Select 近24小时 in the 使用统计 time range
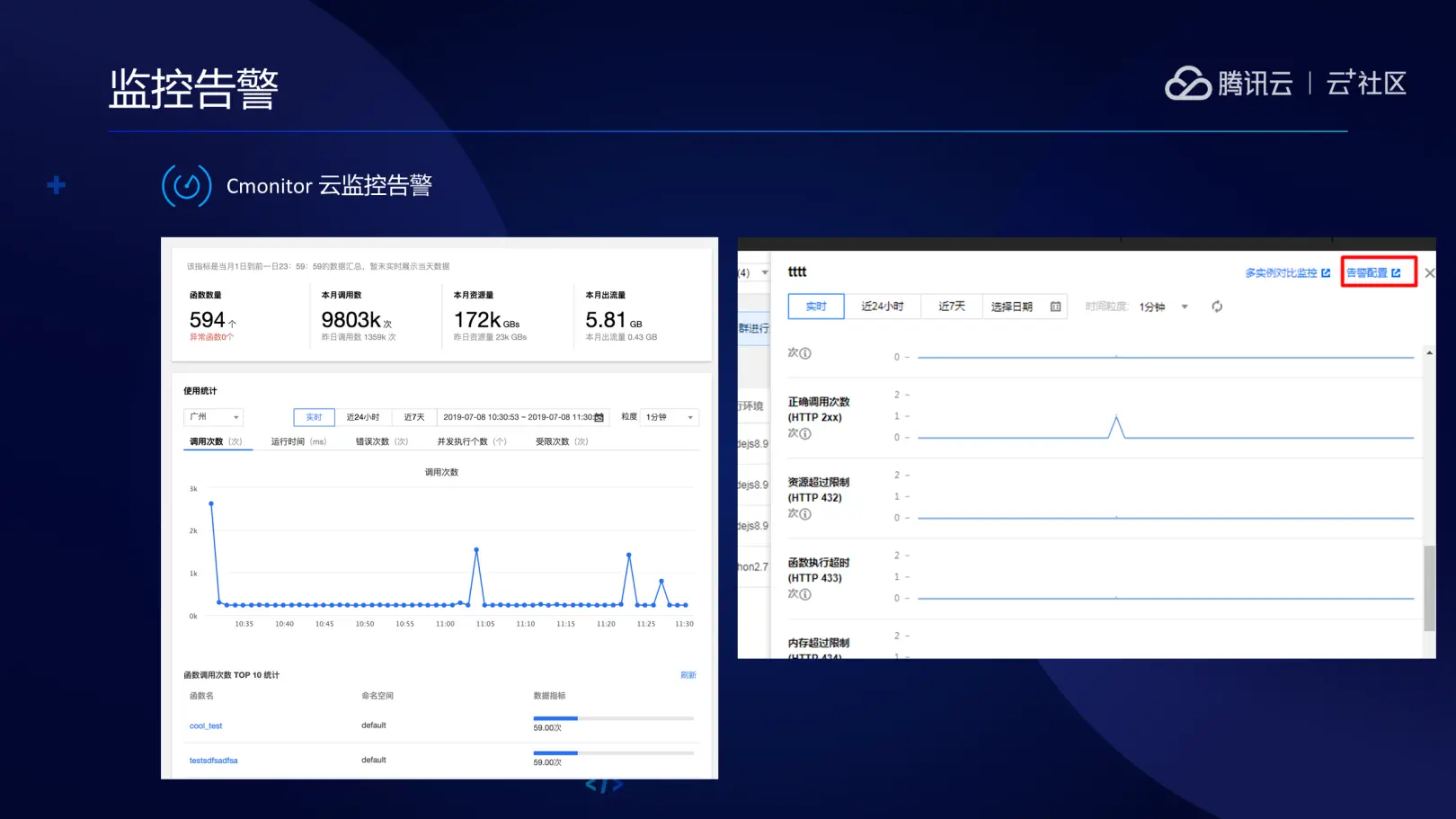 363,417
